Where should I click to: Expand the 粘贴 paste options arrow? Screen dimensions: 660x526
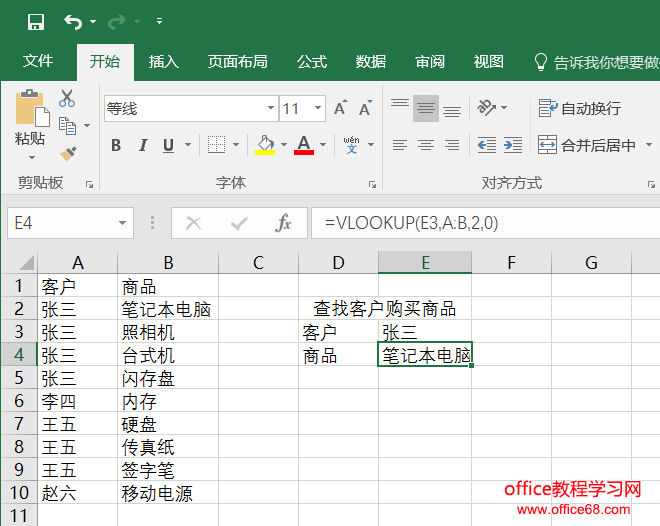(32, 157)
